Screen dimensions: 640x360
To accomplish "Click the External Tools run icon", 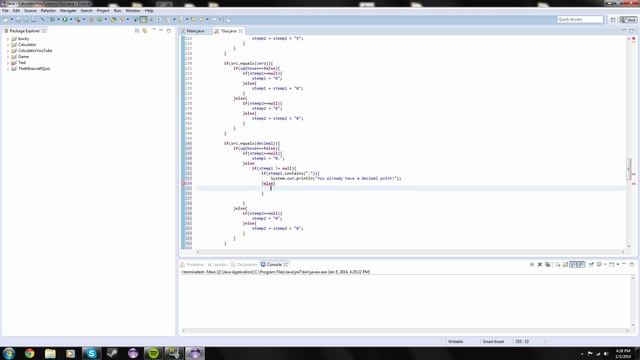I will tap(78, 20).
